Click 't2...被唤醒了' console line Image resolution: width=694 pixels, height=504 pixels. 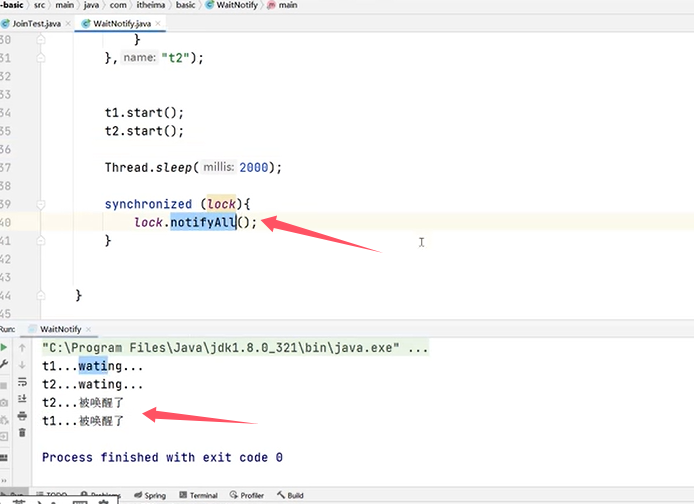click(83, 403)
